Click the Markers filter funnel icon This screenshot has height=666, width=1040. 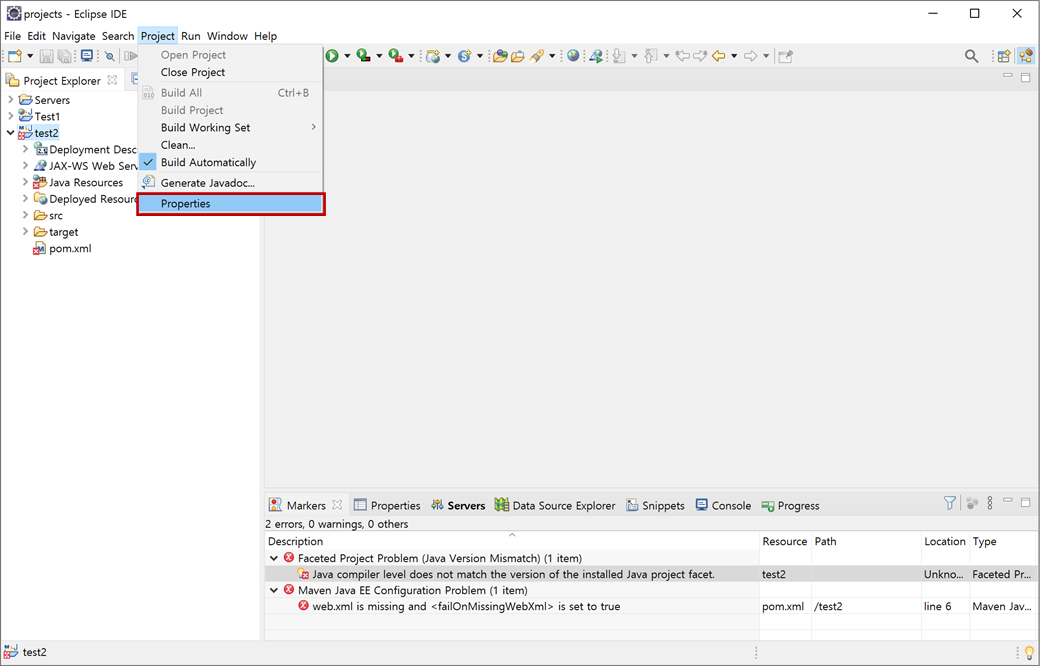[x=950, y=503]
